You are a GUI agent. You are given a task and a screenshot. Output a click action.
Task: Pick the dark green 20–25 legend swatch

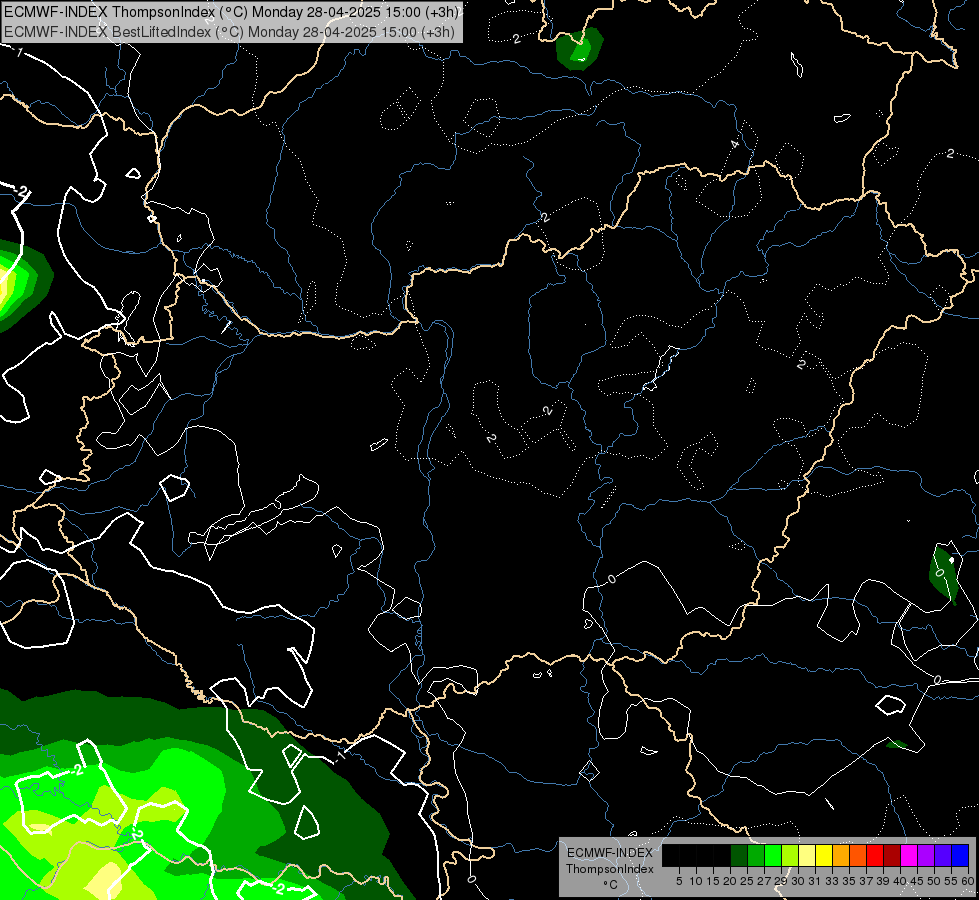click(x=739, y=855)
